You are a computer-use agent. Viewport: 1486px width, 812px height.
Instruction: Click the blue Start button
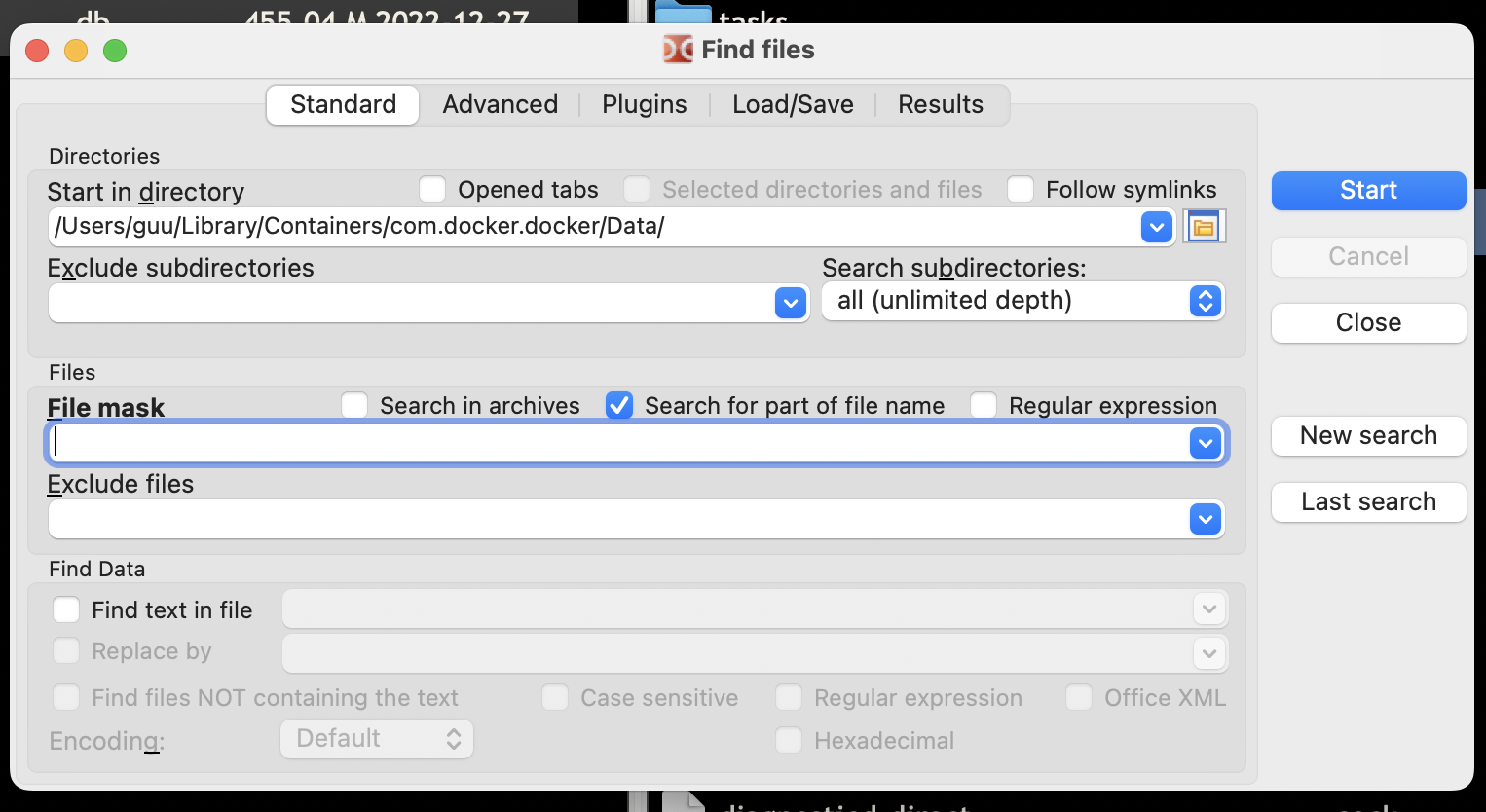coord(1368,190)
